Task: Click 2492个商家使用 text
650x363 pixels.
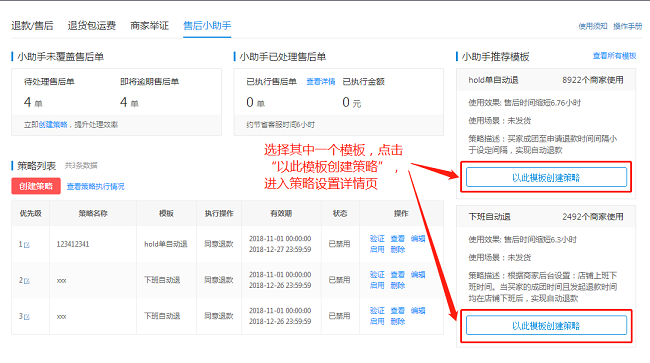Action: [593, 217]
